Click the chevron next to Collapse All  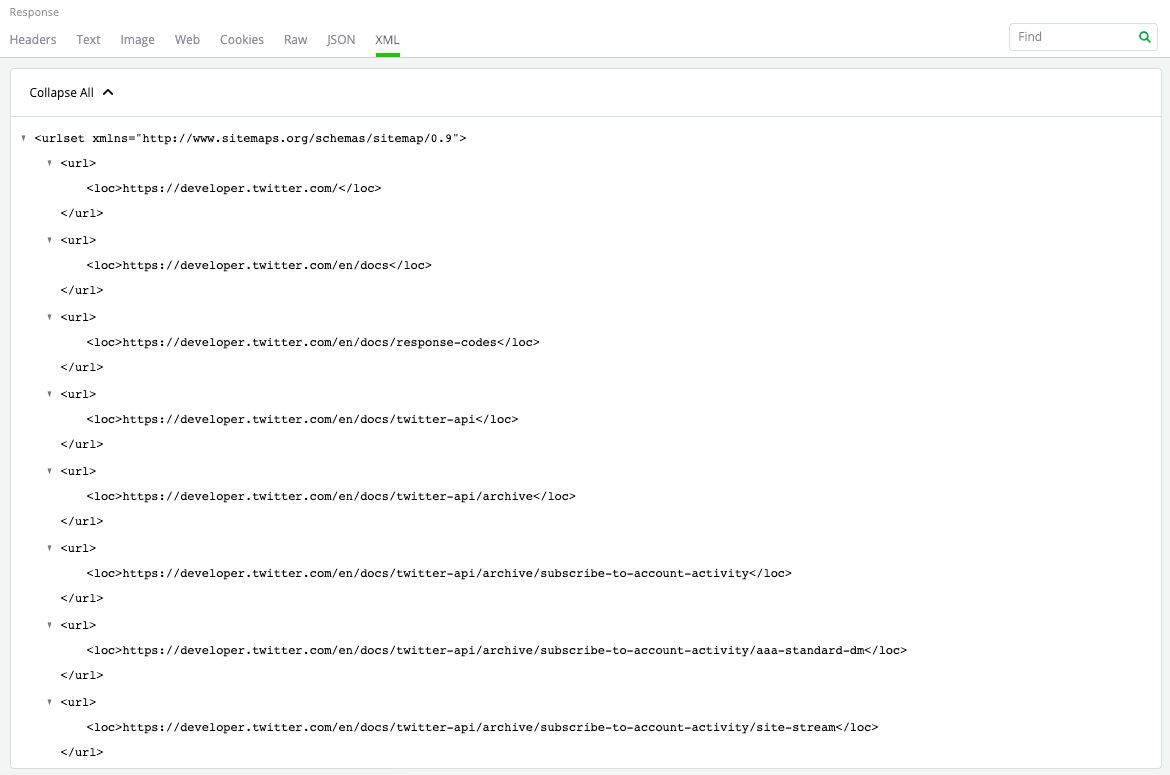tap(109, 91)
